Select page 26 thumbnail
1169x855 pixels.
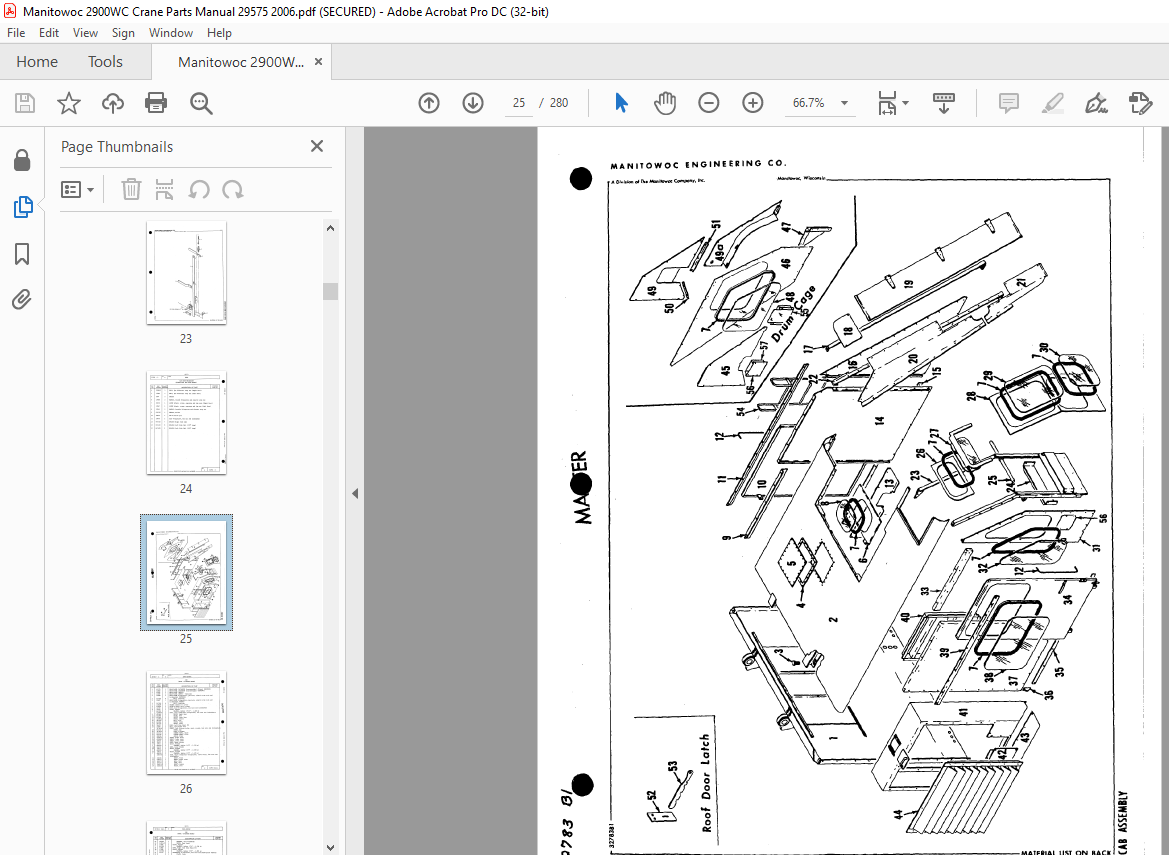pyautogui.click(x=186, y=722)
